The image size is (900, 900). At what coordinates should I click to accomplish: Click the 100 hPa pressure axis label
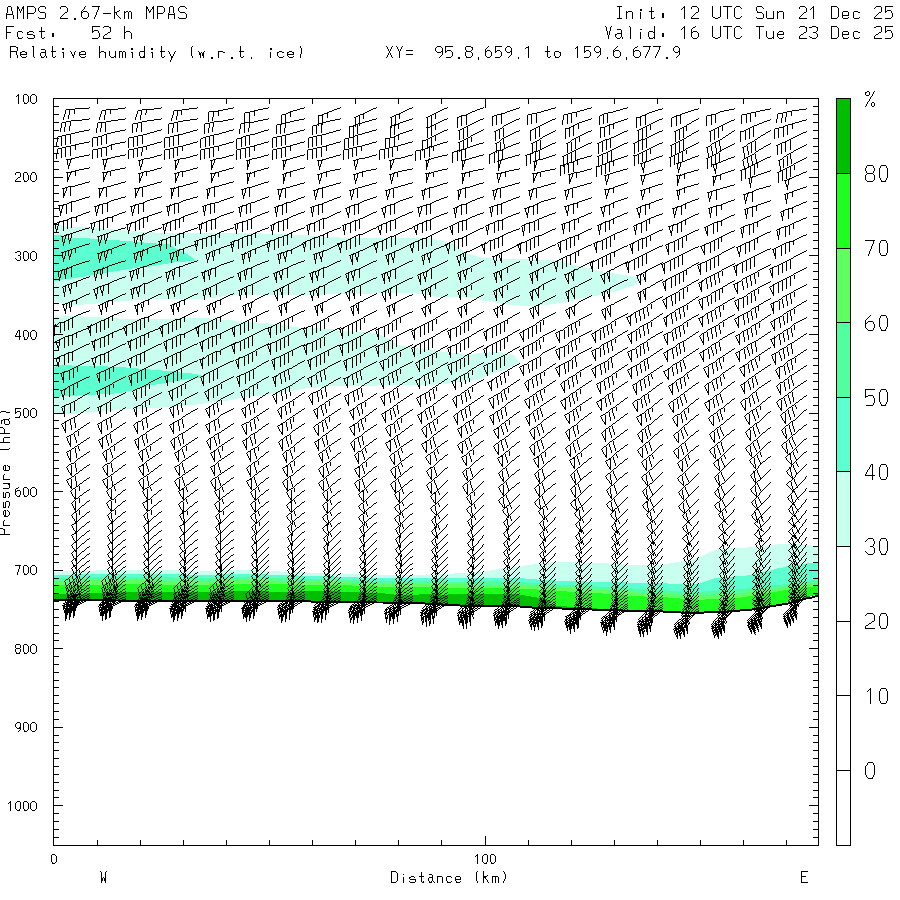[26, 99]
